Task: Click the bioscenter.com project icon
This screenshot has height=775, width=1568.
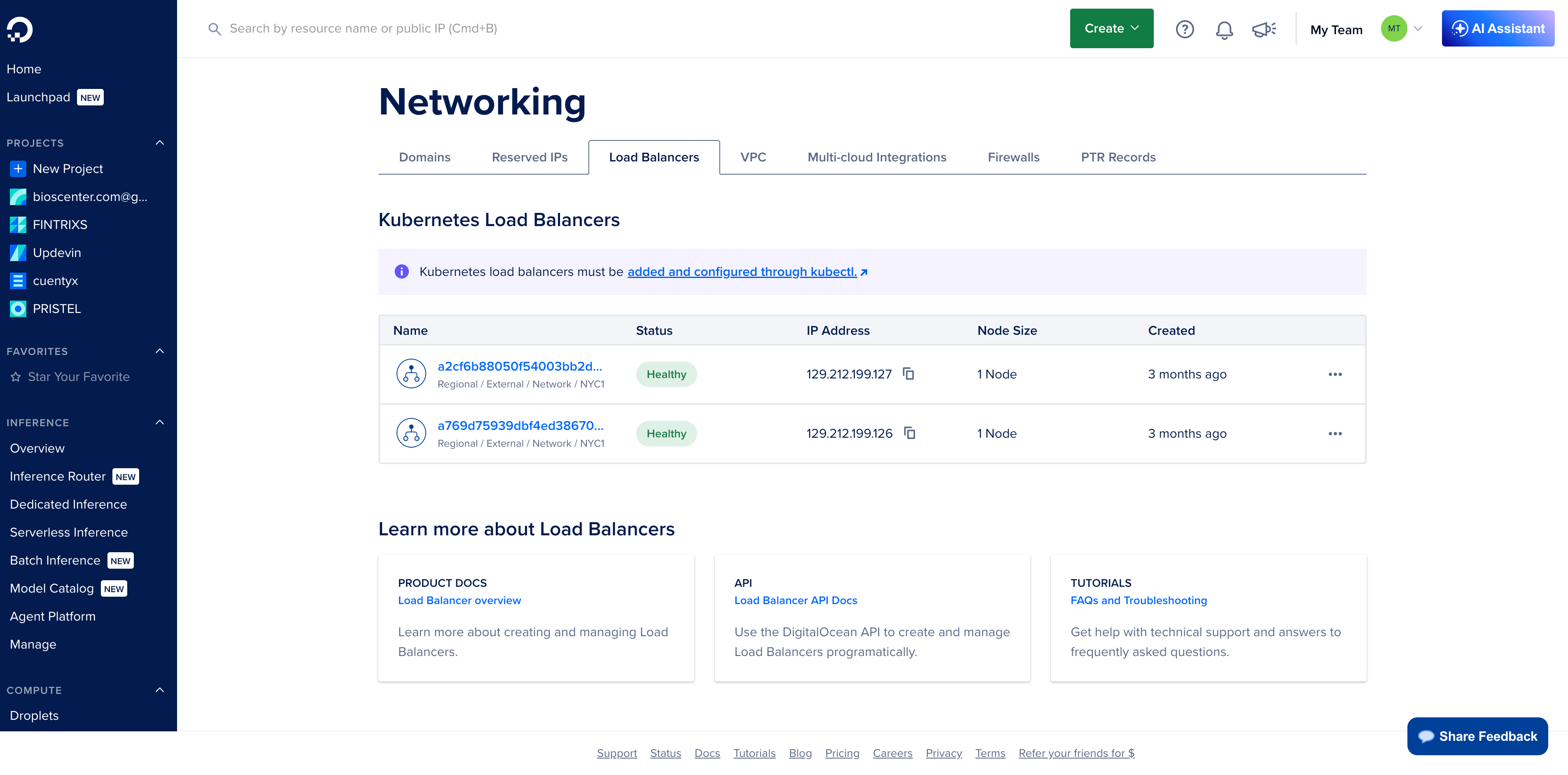Action: pyautogui.click(x=18, y=197)
